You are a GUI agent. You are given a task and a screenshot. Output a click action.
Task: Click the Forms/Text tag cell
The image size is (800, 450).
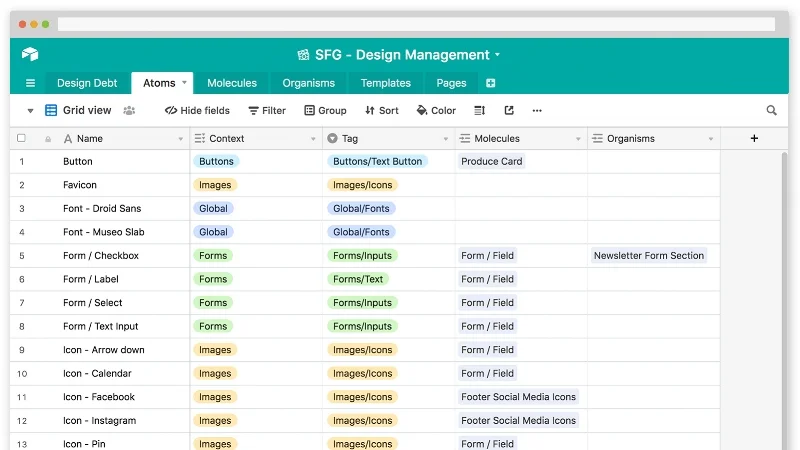point(358,279)
